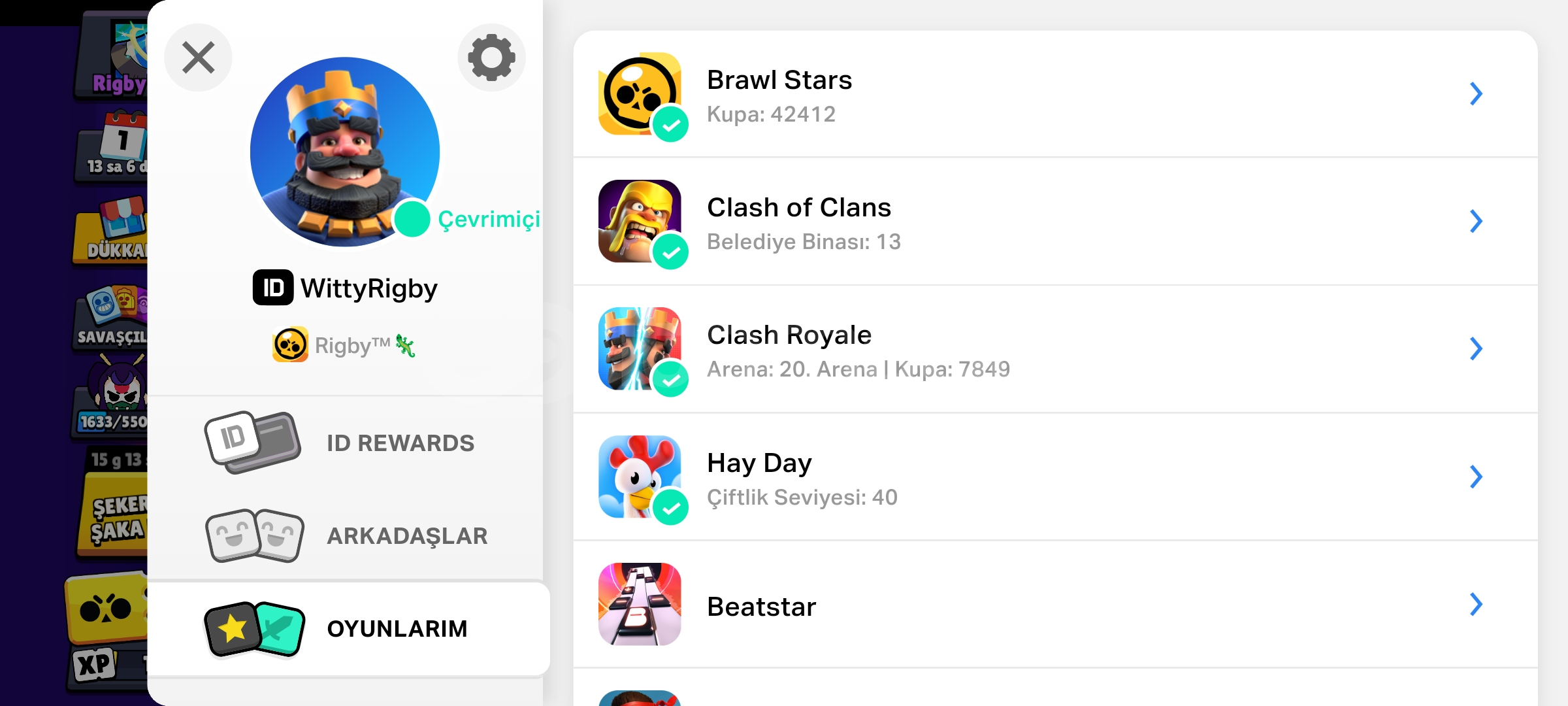The image size is (1568, 706).
Task: Click the green checkmark on Hay Day
Action: click(x=671, y=507)
